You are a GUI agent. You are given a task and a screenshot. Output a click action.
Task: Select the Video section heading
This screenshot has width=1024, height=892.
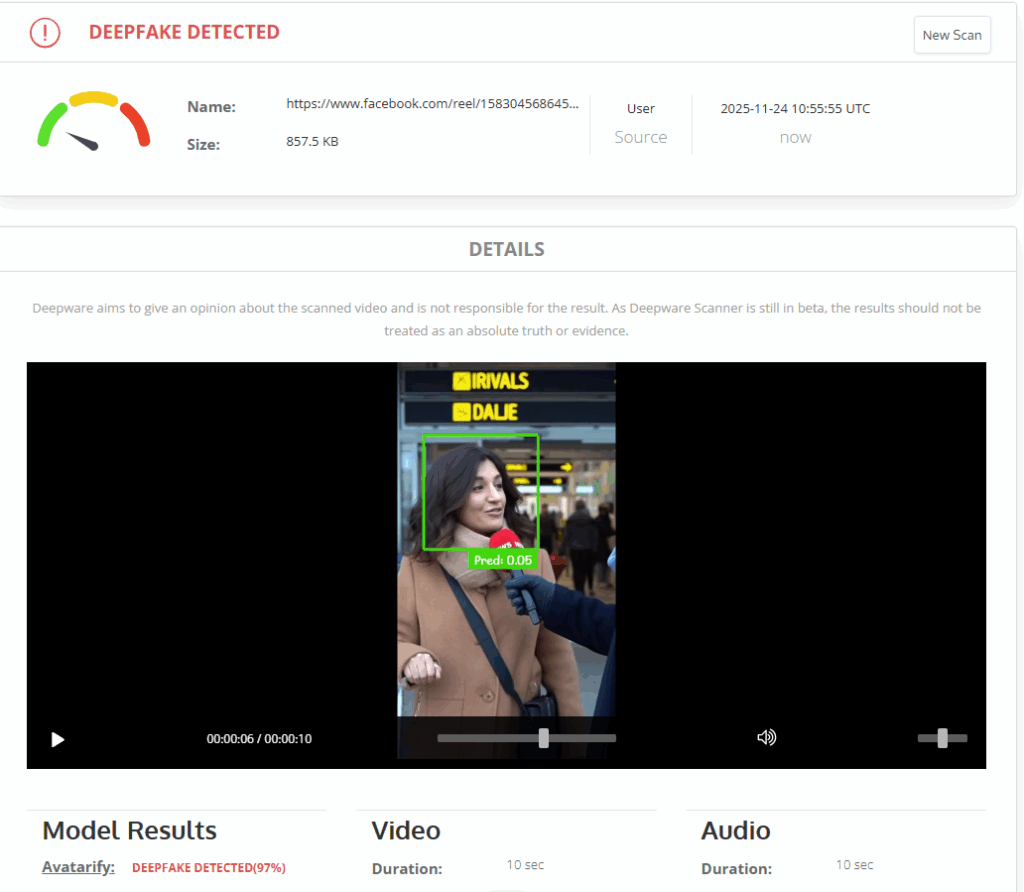tap(405, 830)
